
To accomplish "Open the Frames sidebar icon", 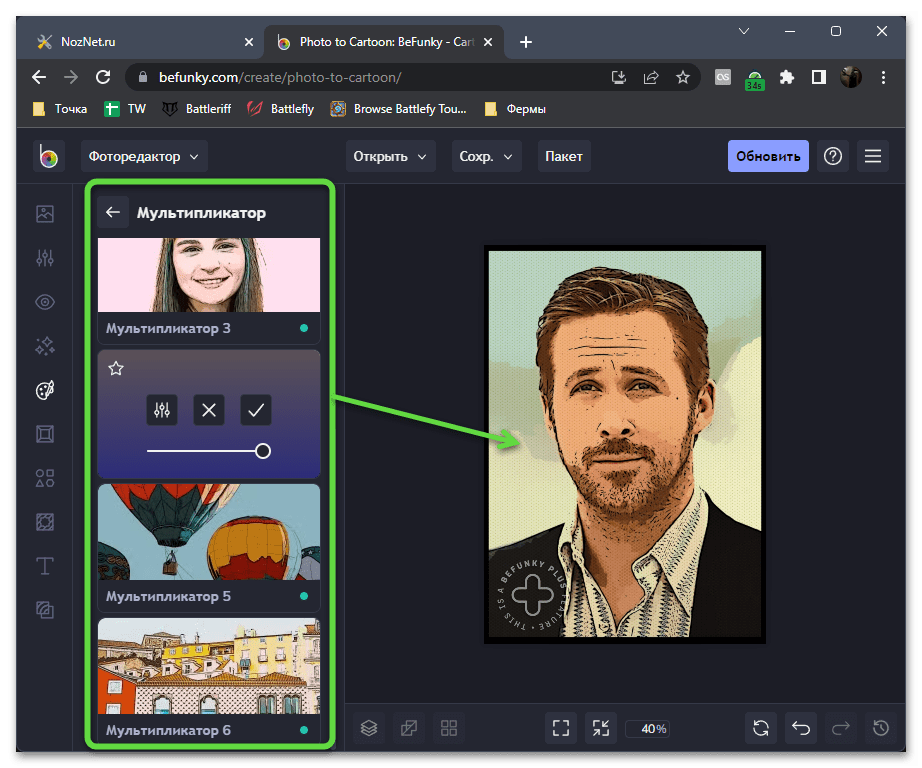I will [x=45, y=434].
